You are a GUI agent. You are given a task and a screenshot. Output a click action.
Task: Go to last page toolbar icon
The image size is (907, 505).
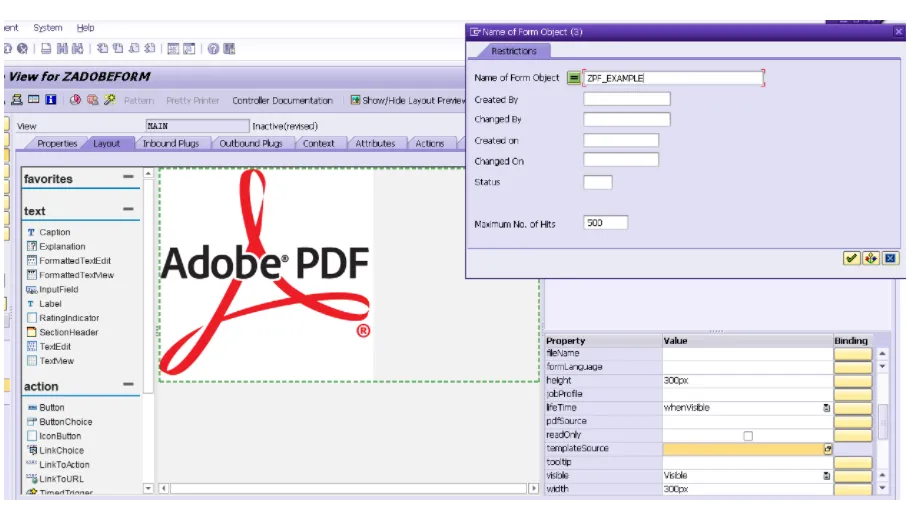tap(149, 49)
